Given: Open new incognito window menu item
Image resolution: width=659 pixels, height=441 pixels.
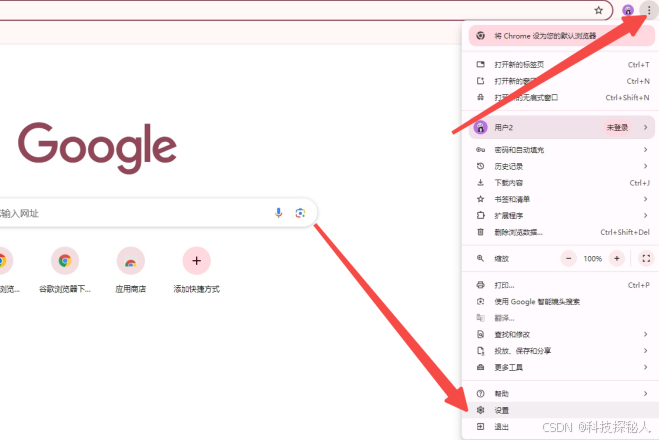Looking at the screenshot, I should [561, 98].
